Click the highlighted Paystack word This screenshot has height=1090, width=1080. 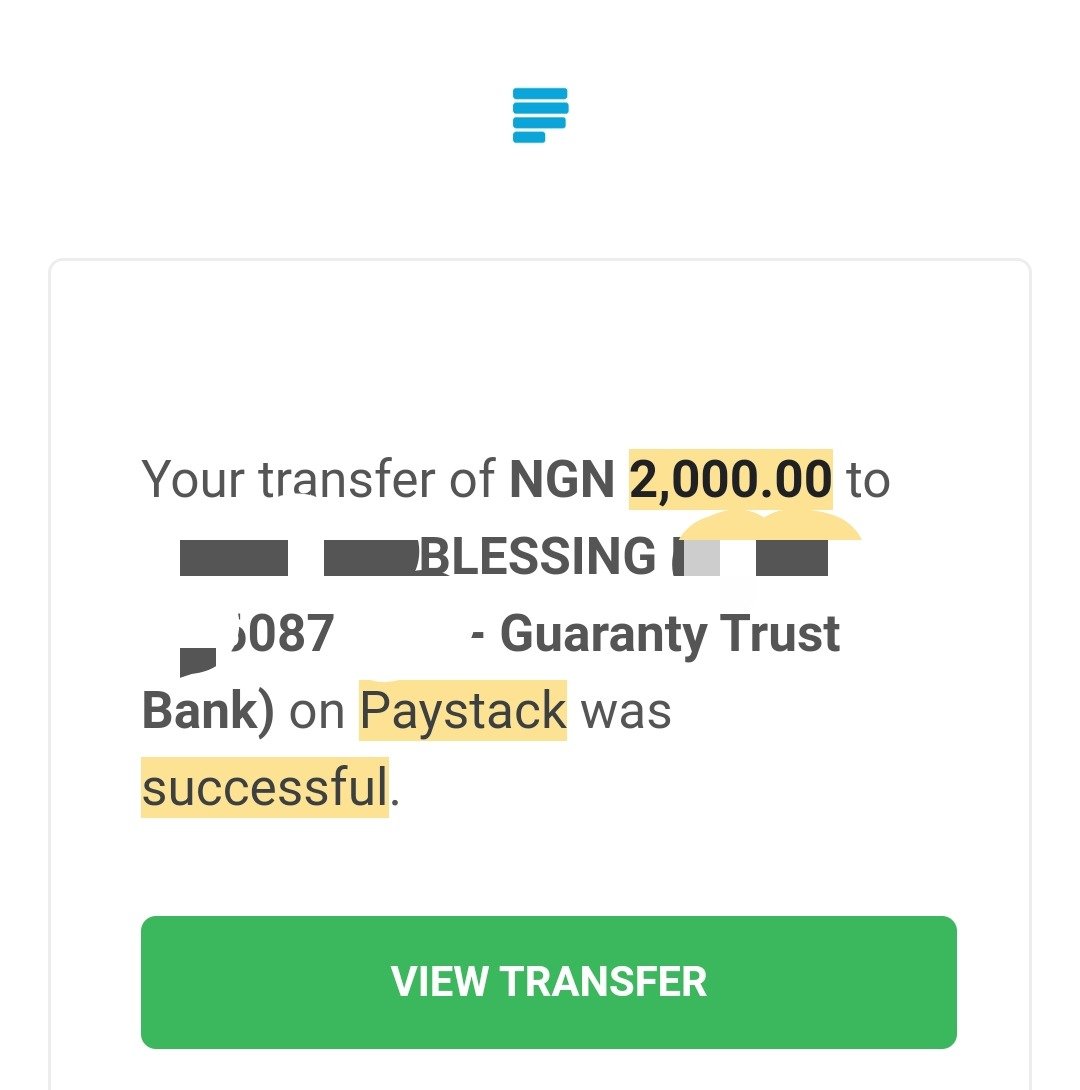point(463,710)
